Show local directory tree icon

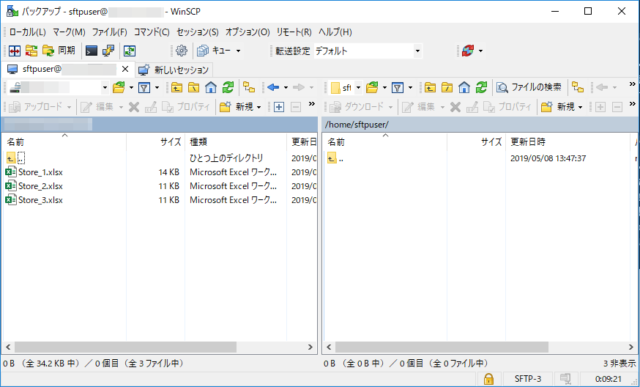point(249,87)
